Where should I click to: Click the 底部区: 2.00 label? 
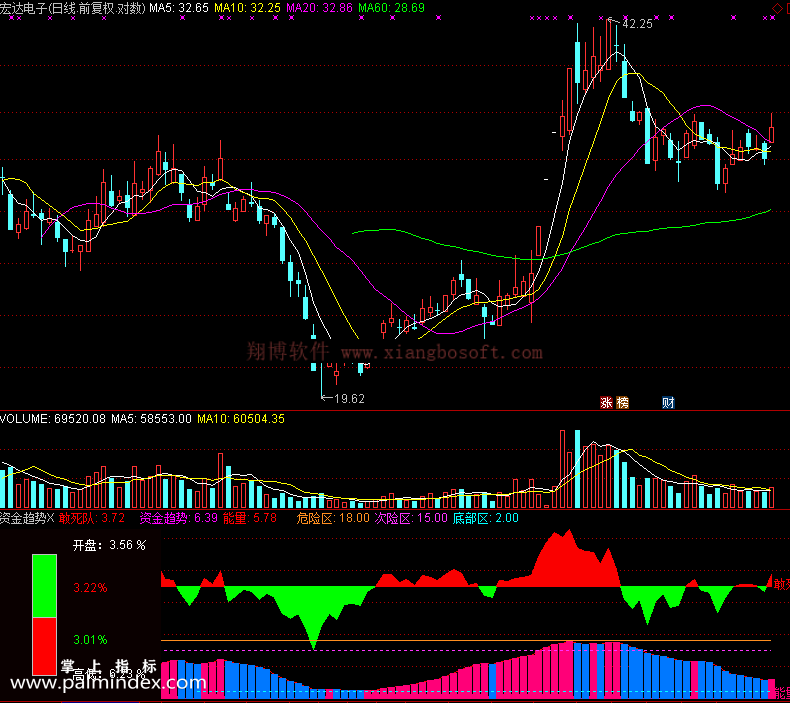(x=486, y=518)
